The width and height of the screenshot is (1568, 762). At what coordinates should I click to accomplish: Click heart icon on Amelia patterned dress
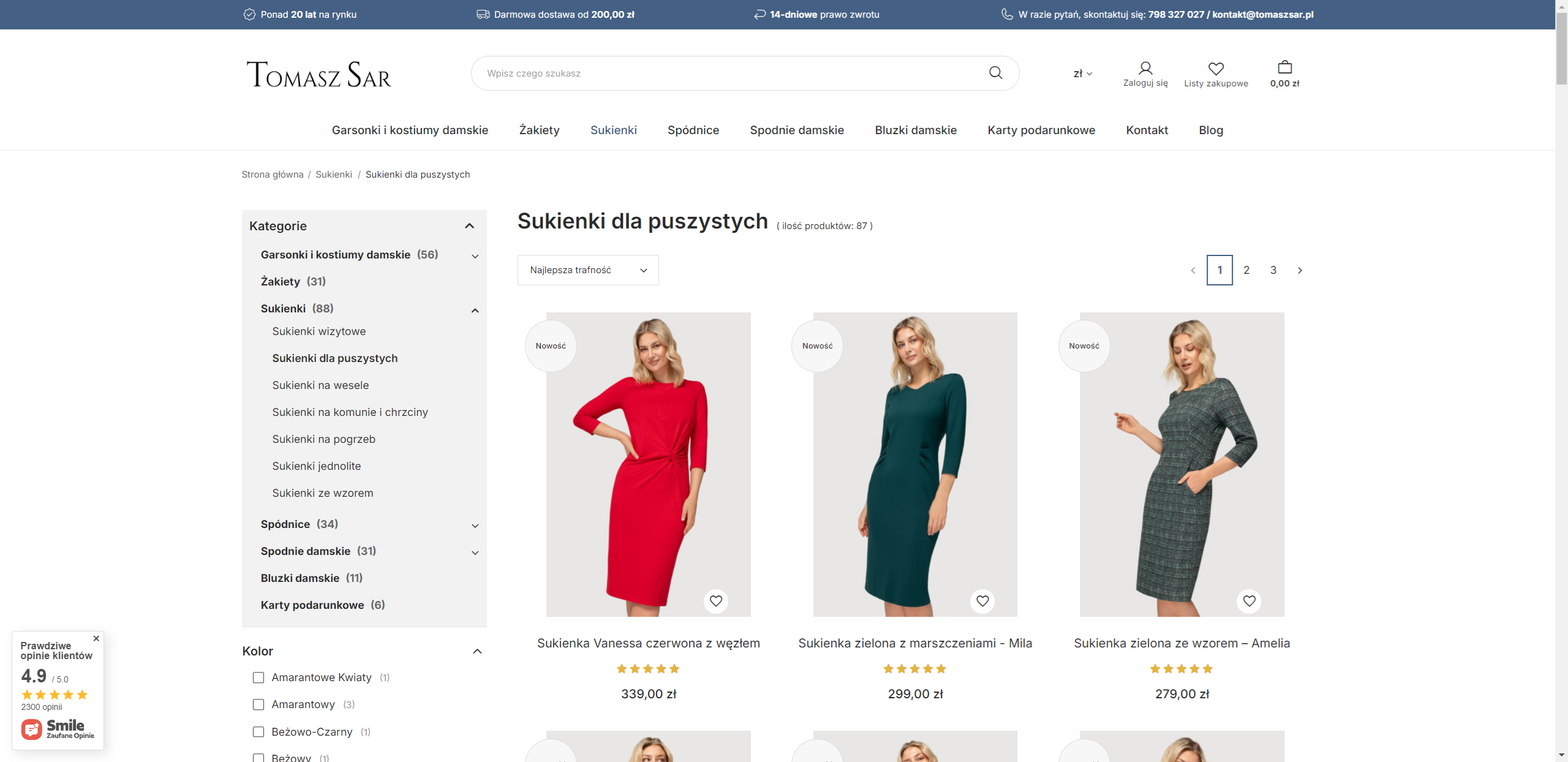[1249, 601]
